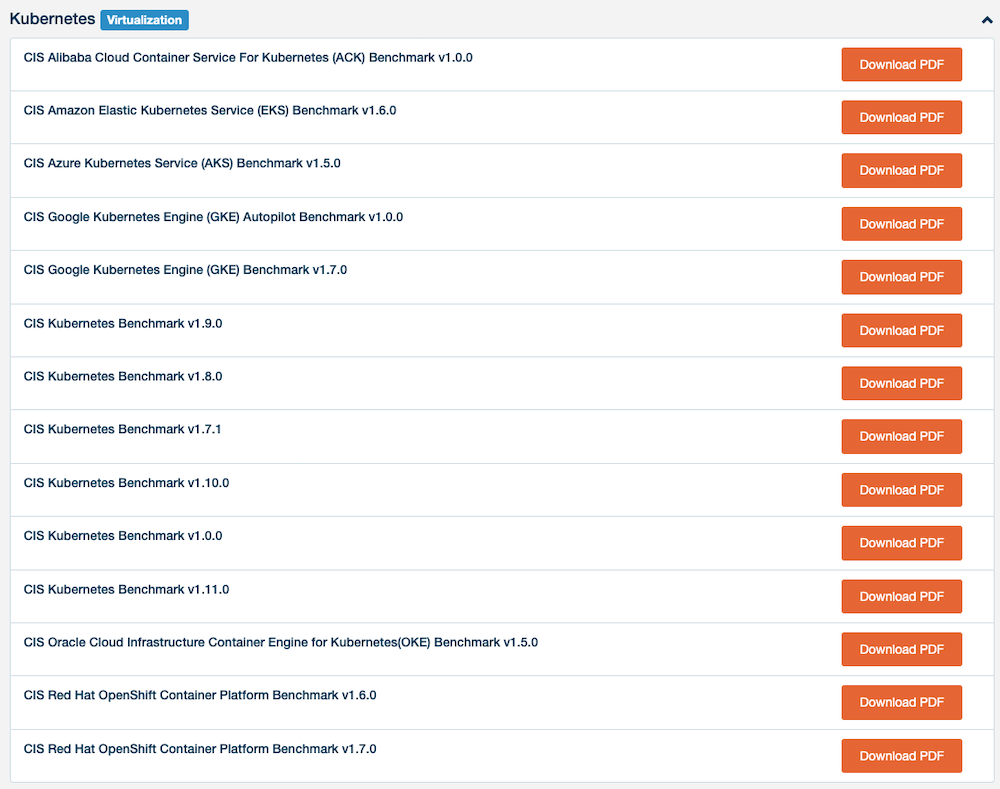Download PDF for GKE Benchmark v1.7.0

[x=901, y=277]
